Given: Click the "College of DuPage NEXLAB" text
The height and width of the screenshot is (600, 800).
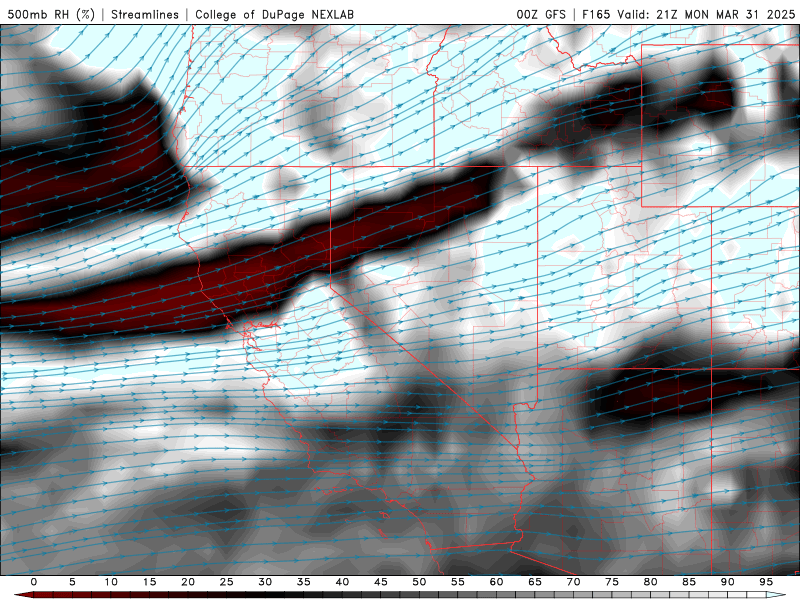Looking at the screenshot, I should pyautogui.click(x=274, y=14).
